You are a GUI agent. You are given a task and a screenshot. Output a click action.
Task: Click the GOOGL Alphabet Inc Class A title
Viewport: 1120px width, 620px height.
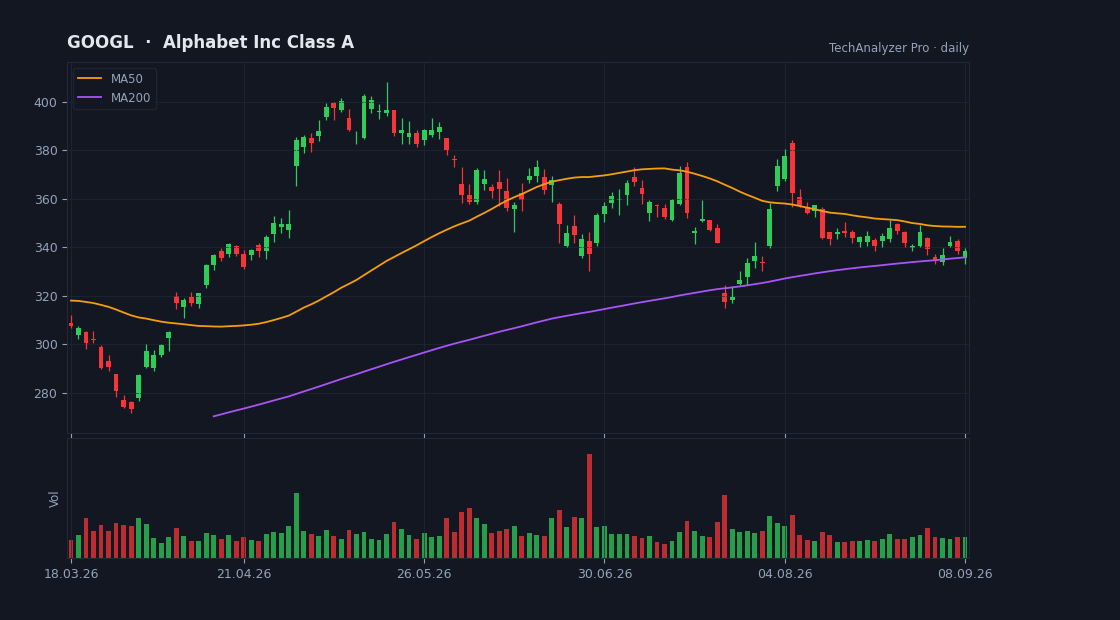pyautogui.click(x=210, y=42)
